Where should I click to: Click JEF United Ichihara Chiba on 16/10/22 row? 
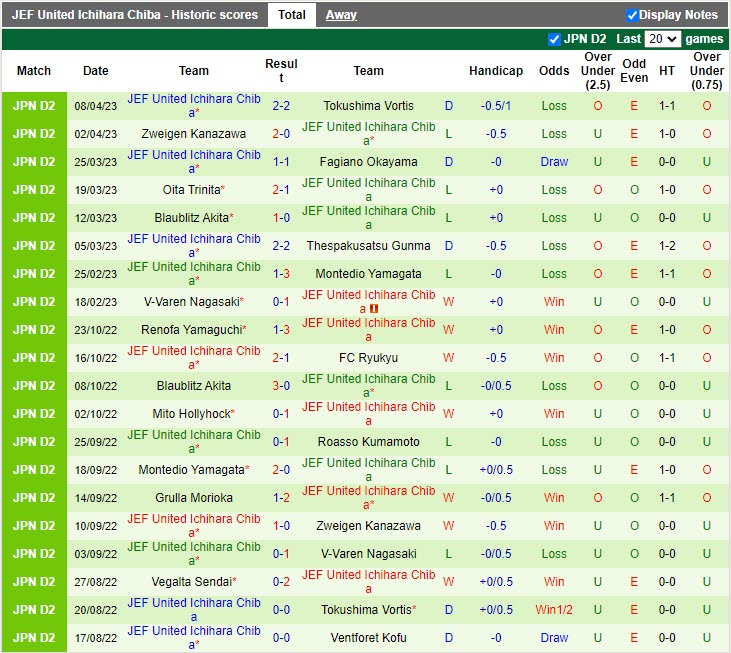[x=193, y=357]
